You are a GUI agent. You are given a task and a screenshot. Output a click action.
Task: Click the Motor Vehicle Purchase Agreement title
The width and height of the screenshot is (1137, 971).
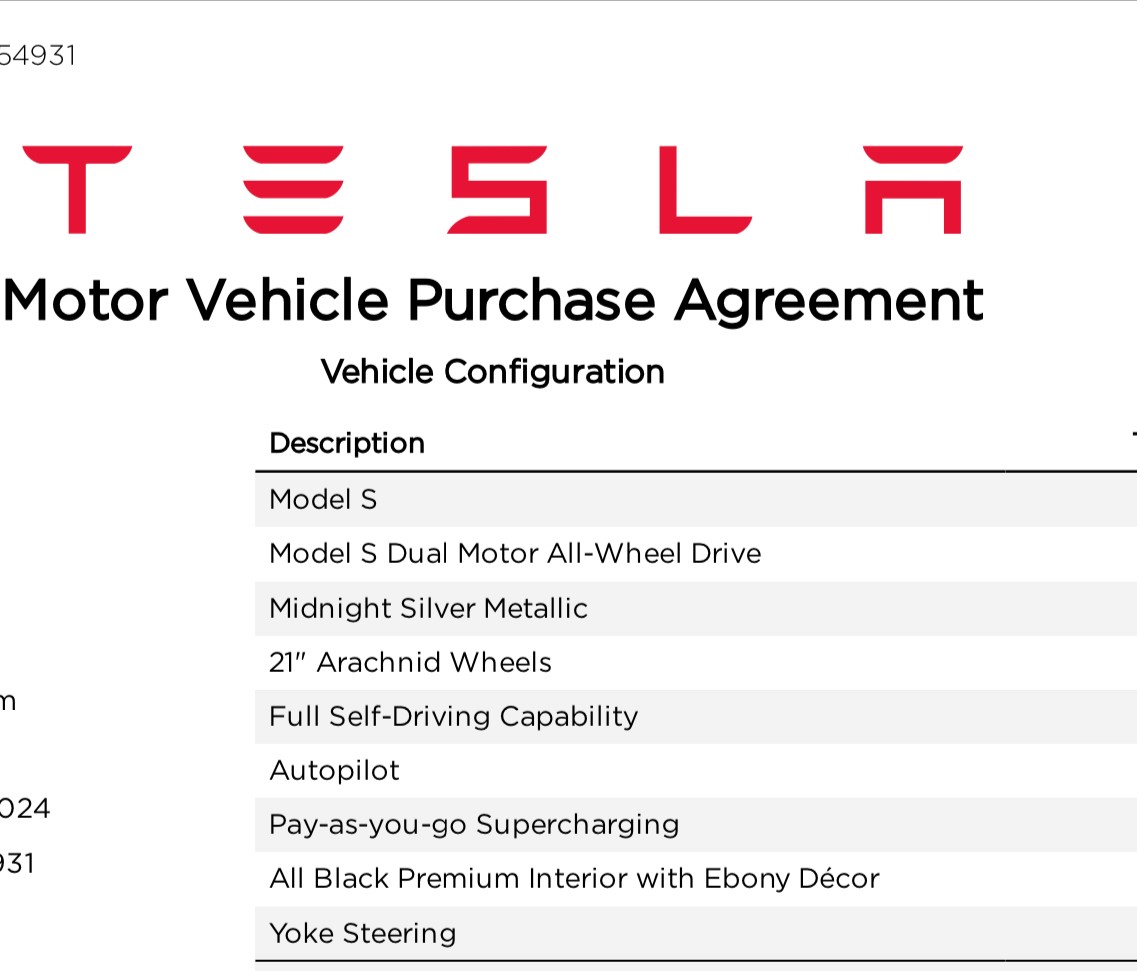[x=493, y=299]
